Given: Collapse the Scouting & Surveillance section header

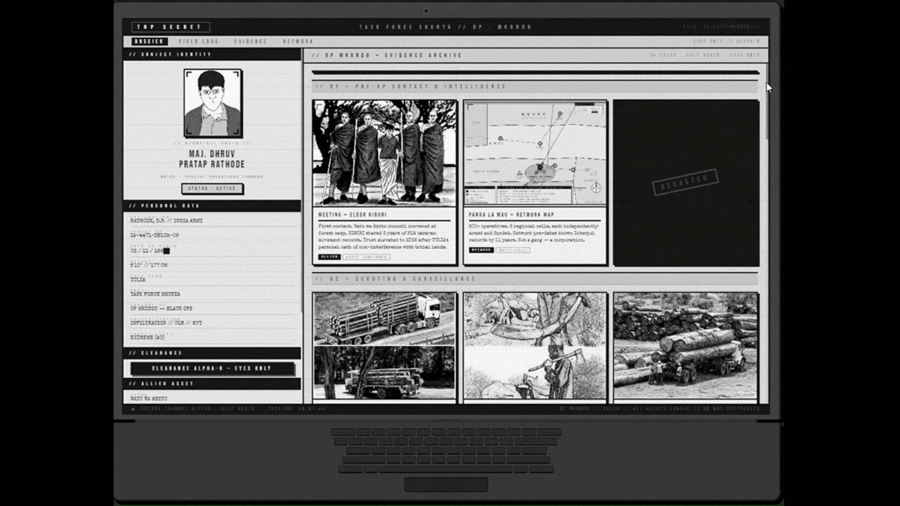Looking at the screenshot, I should (535, 279).
